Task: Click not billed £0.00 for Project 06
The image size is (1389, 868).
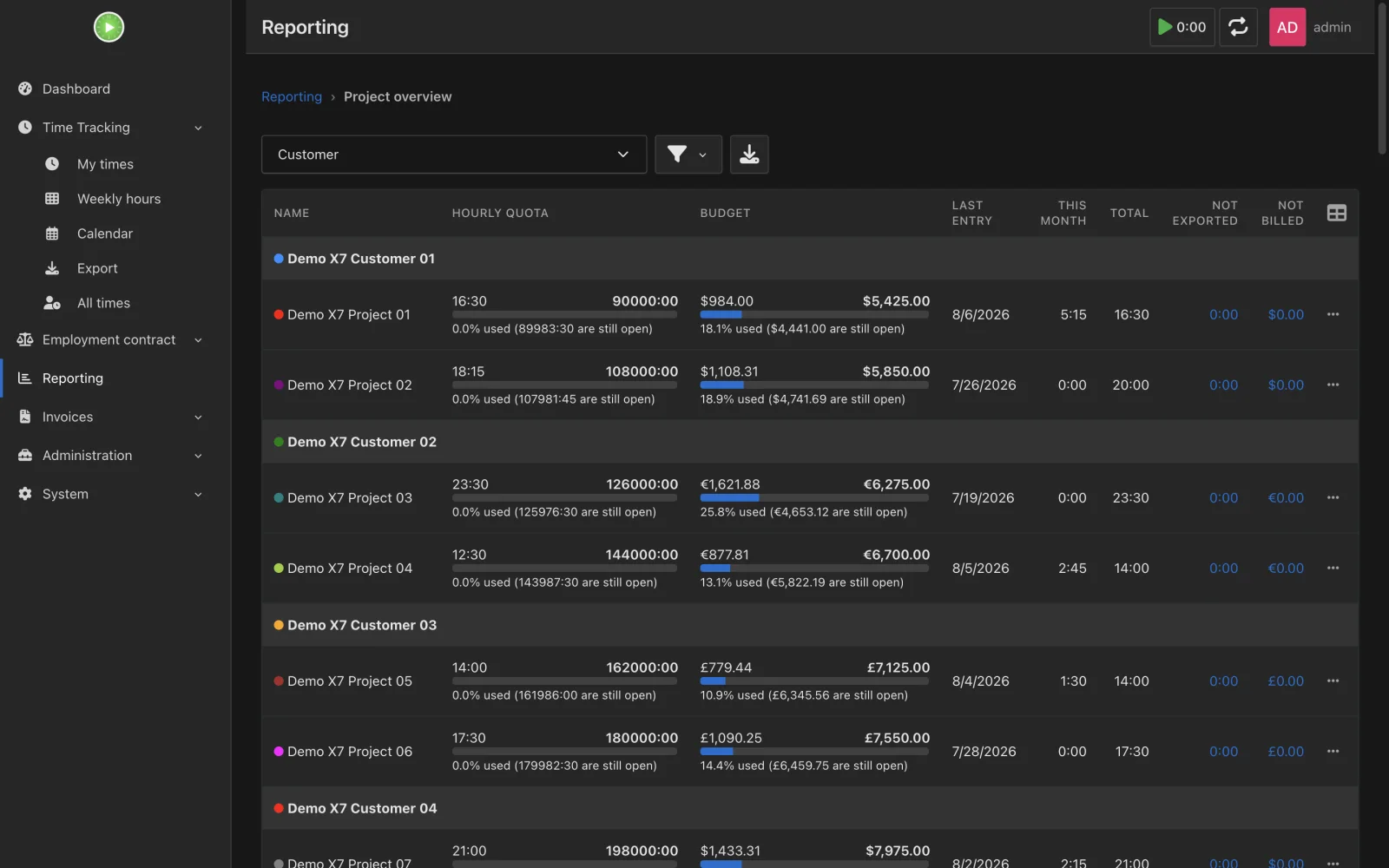Action: pos(1286,751)
